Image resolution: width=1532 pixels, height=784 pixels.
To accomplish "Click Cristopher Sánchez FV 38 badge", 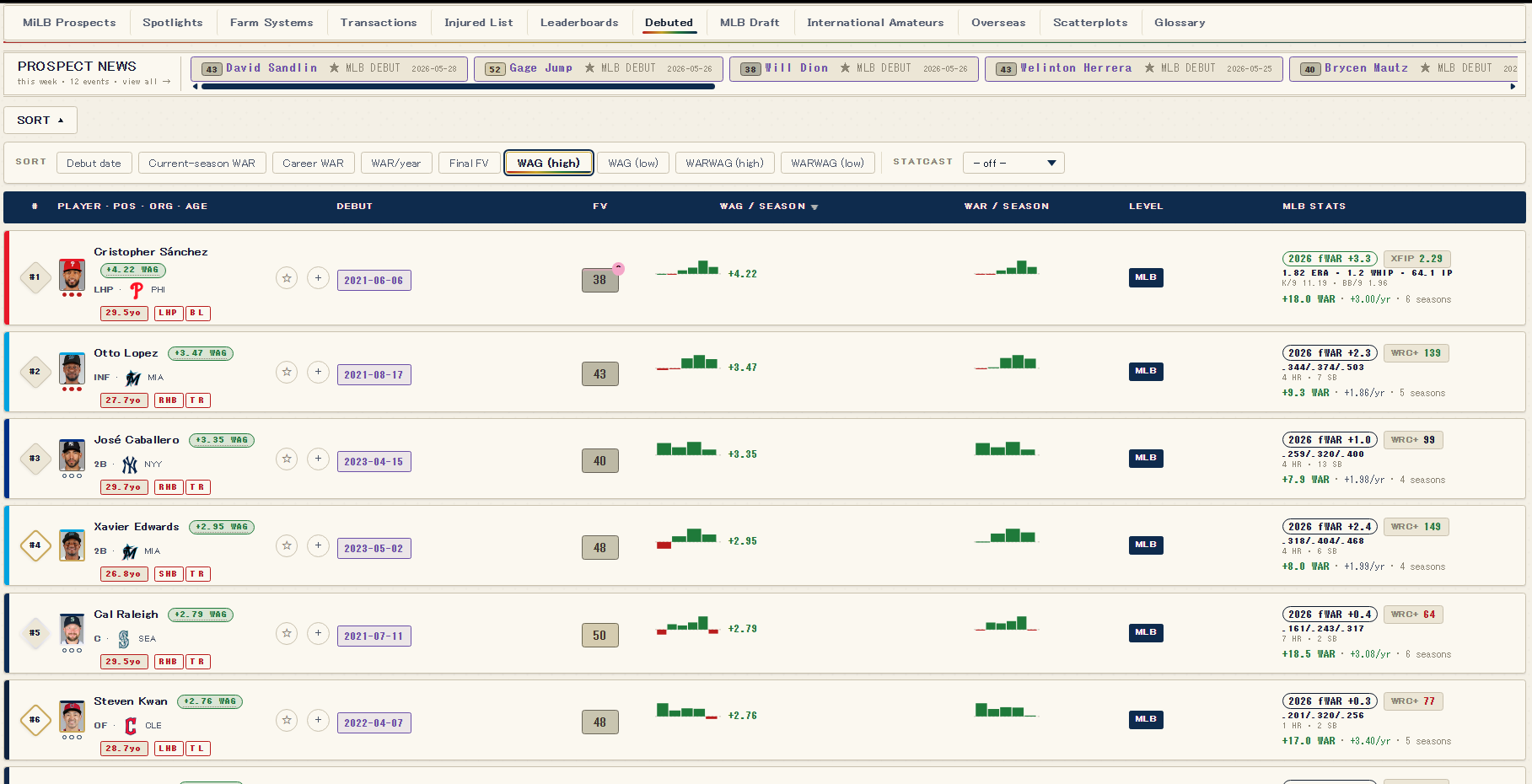I will (599, 280).
